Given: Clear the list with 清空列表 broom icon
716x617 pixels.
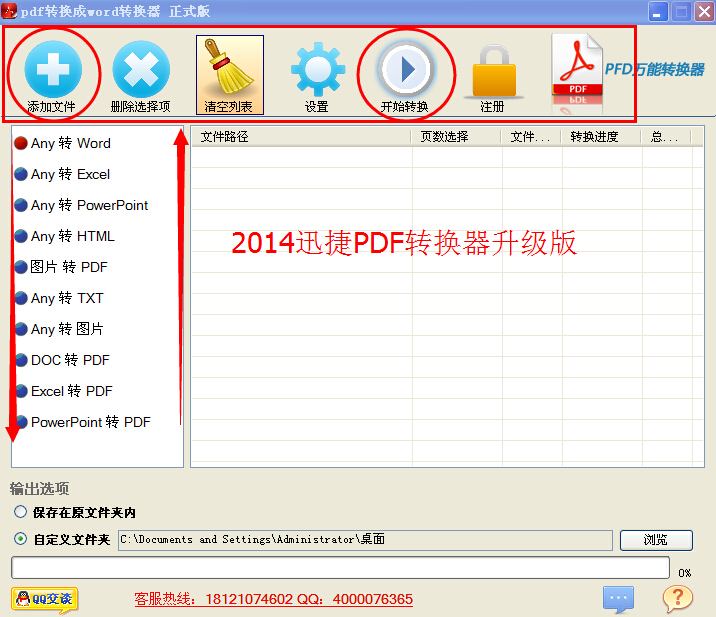Looking at the screenshot, I should 230,74.
